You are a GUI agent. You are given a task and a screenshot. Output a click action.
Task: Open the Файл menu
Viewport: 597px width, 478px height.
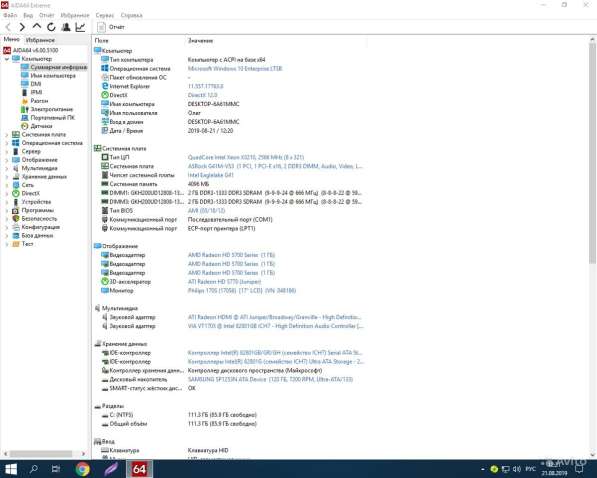(10, 15)
